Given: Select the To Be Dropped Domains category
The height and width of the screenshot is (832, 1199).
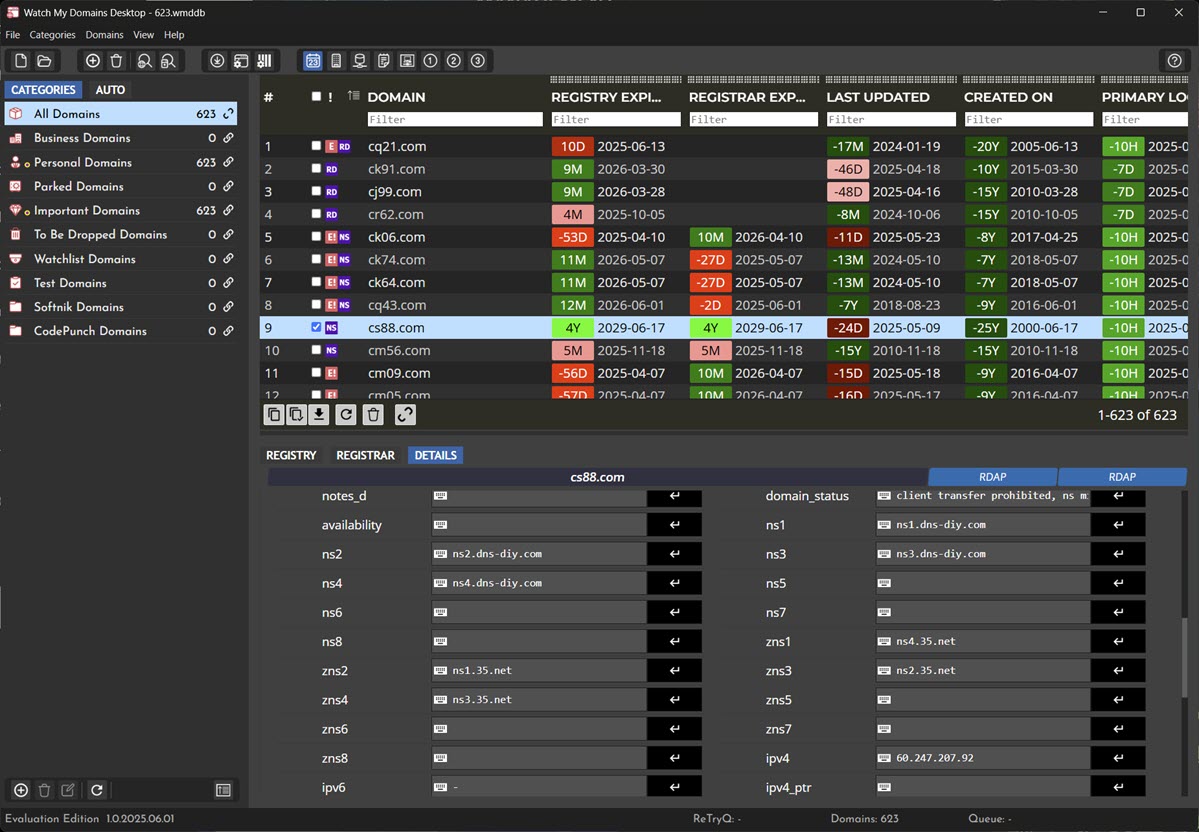Looking at the screenshot, I should (121, 234).
